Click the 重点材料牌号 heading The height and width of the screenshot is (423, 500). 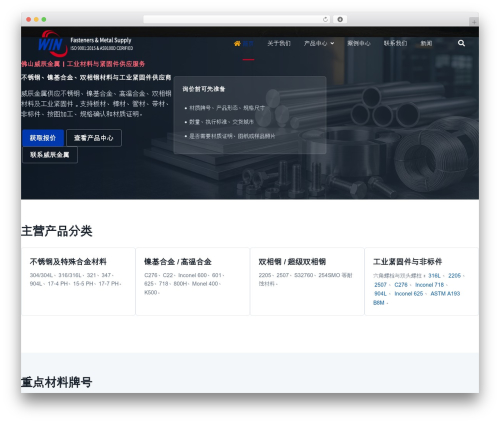coord(57,382)
